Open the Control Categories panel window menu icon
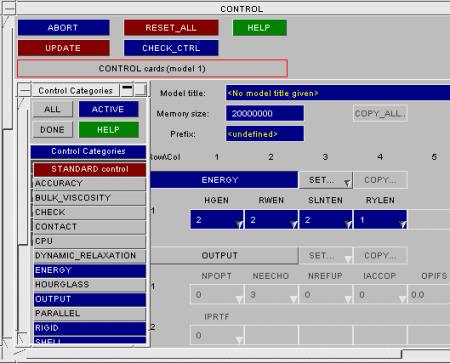450x363 pixels. (24, 90)
